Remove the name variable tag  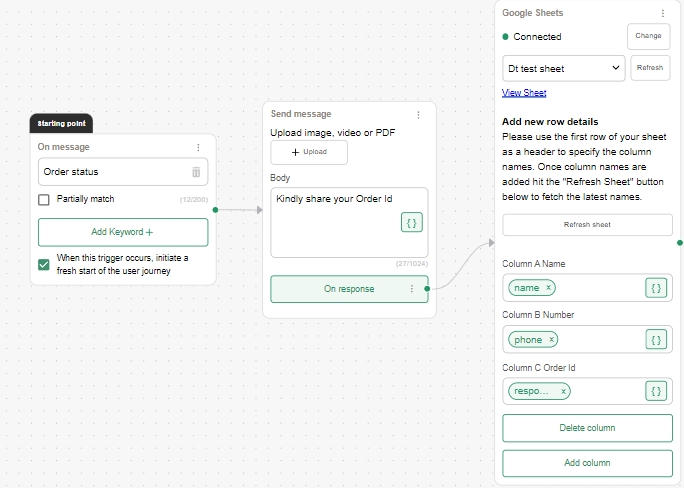548,288
